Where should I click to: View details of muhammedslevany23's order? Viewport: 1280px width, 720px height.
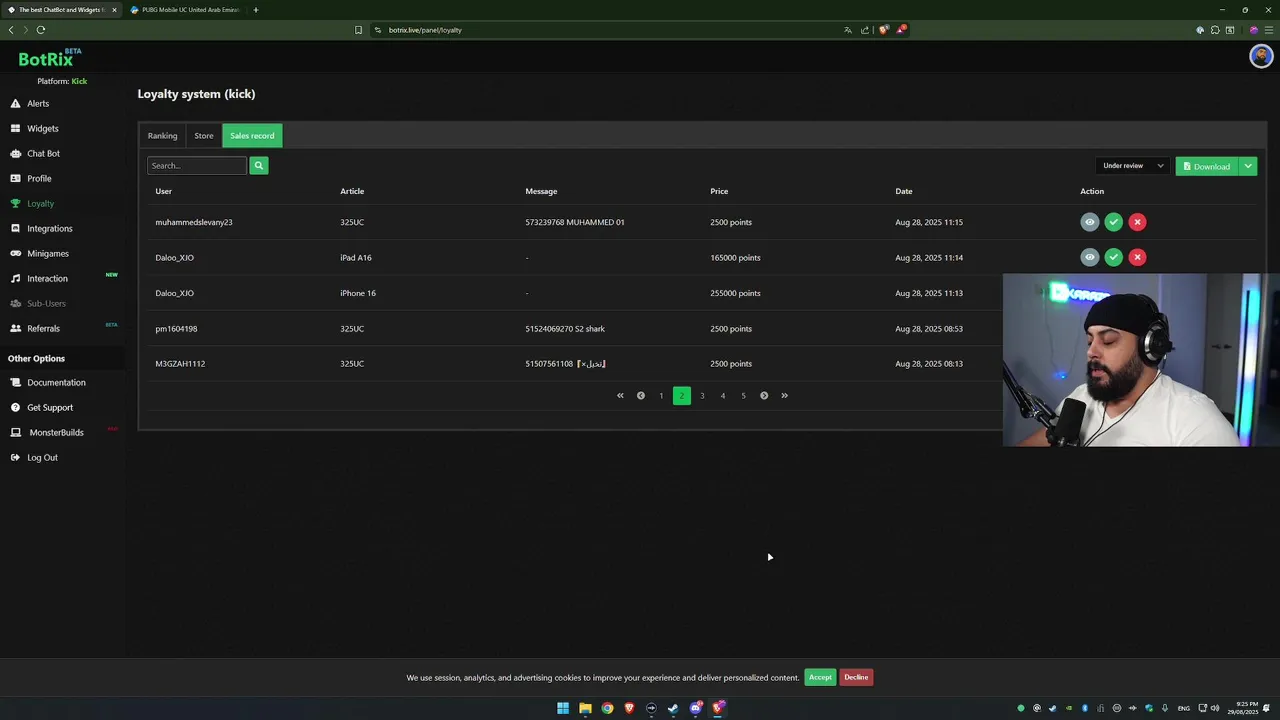coord(1090,222)
